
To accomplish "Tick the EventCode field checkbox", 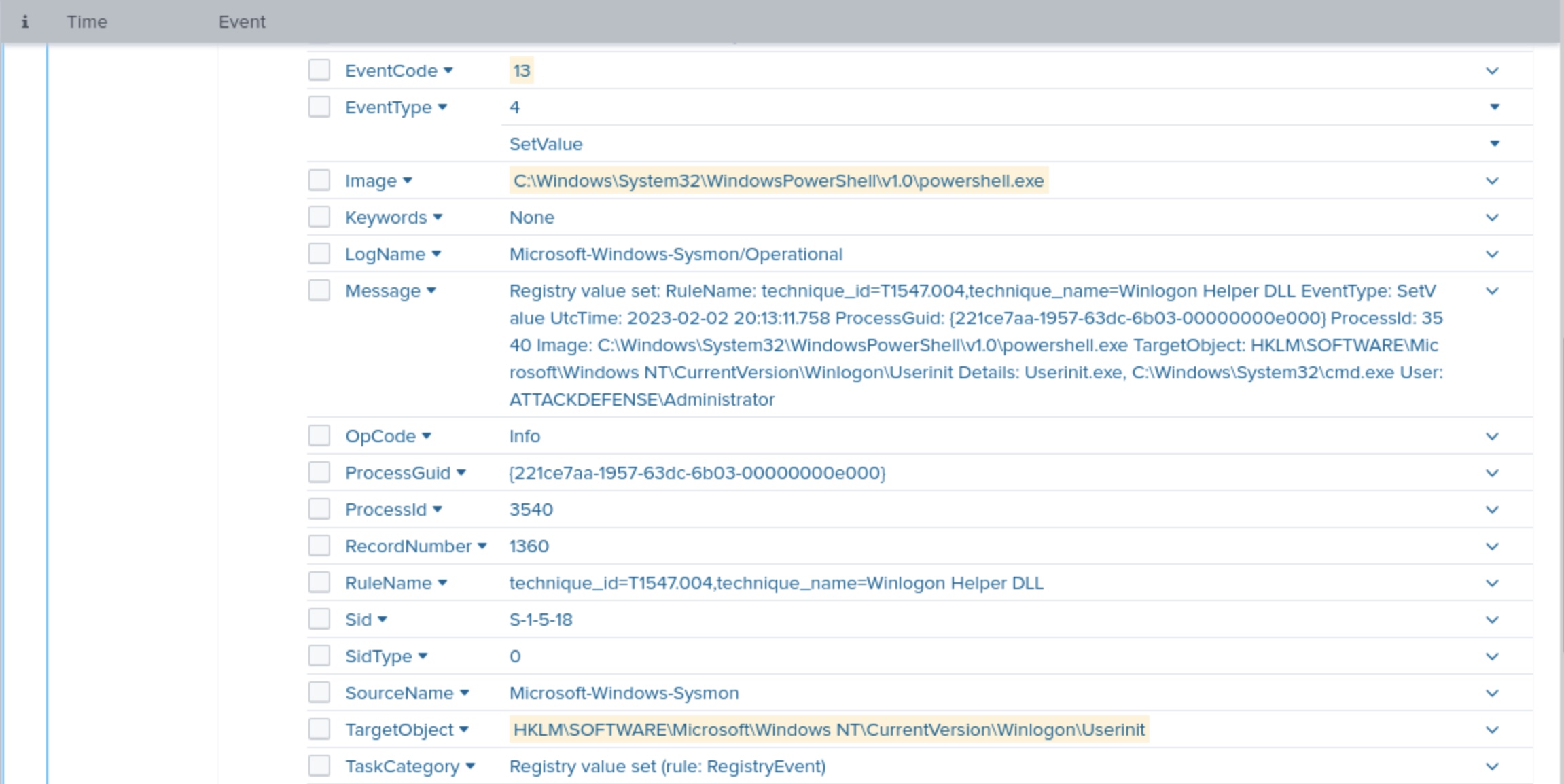I will [319, 70].
